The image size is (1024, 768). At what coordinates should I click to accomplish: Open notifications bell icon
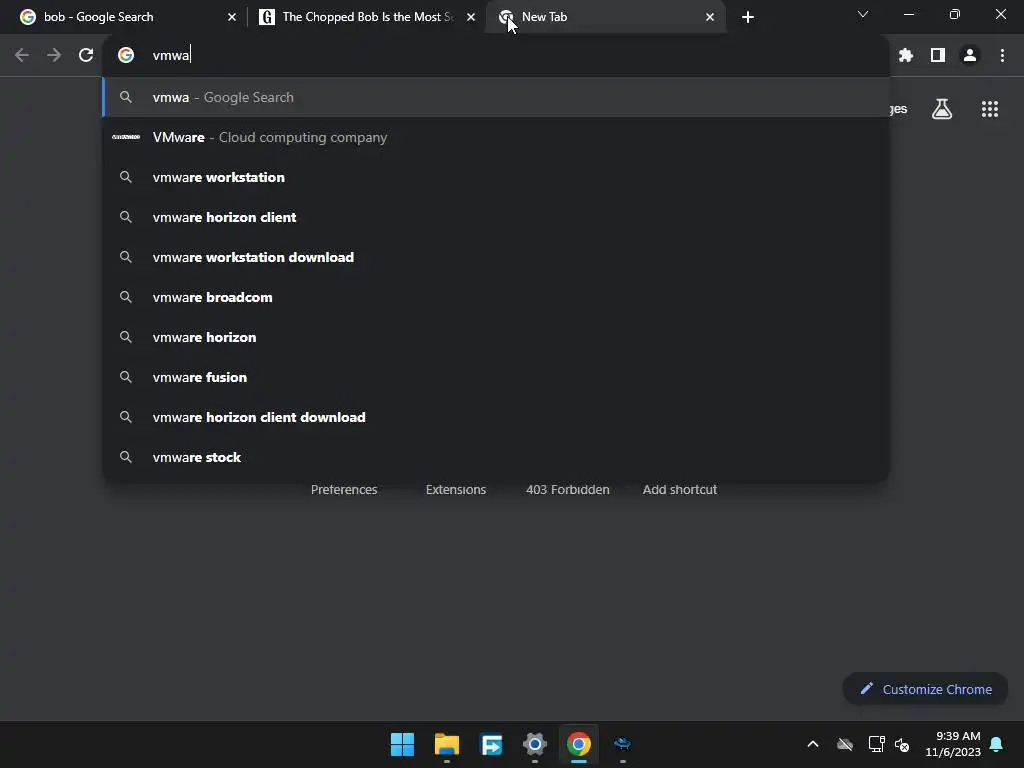(997, 744)
